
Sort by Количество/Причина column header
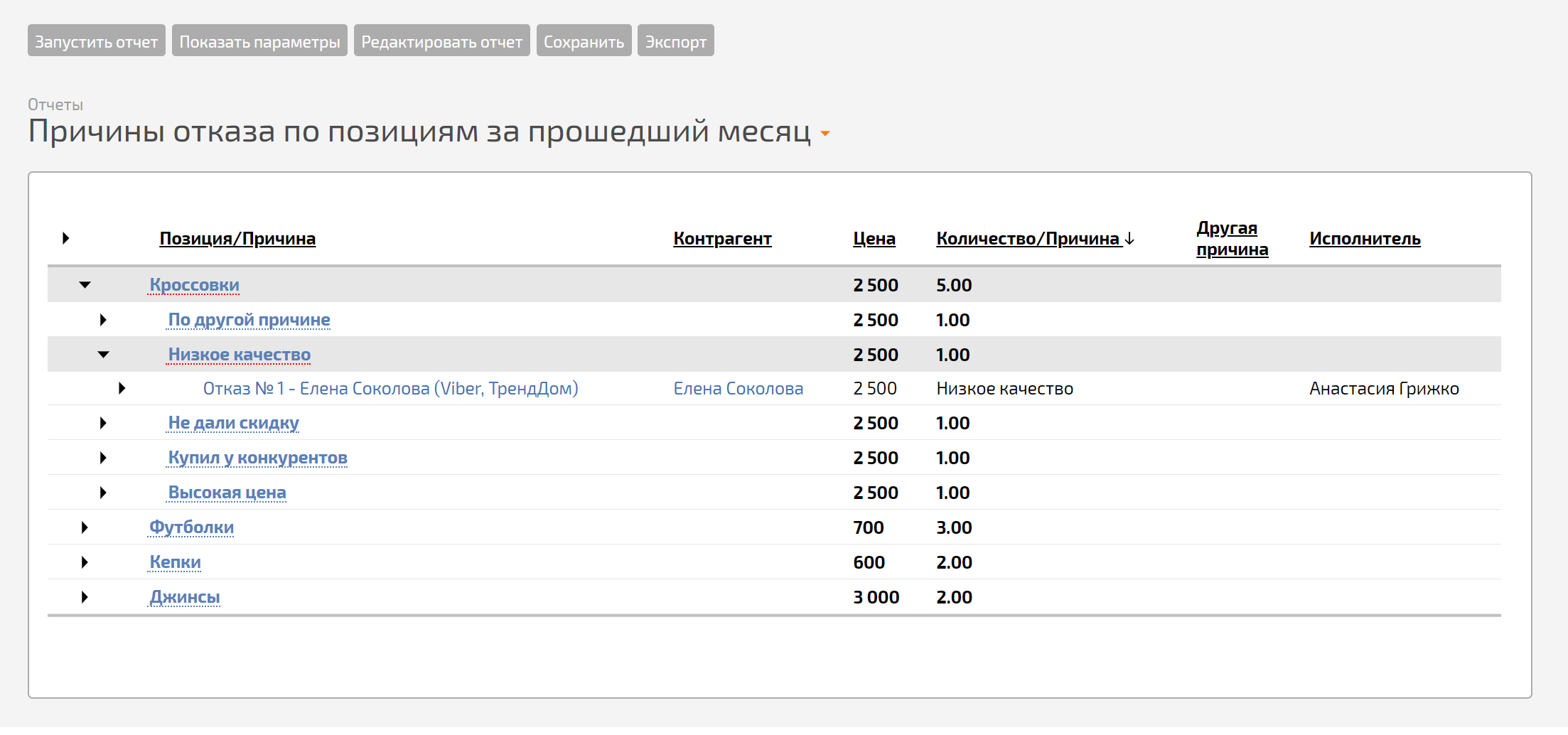coord(1028,239)
